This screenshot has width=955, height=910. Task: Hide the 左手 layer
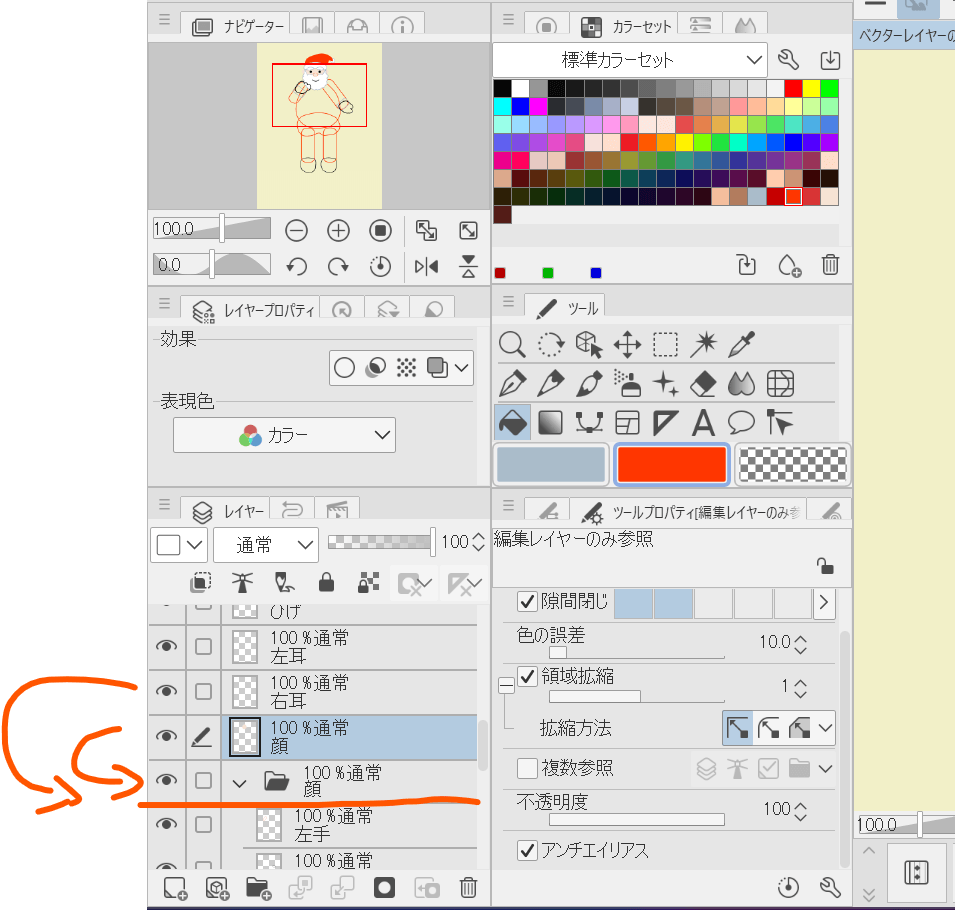coord(166,824)
